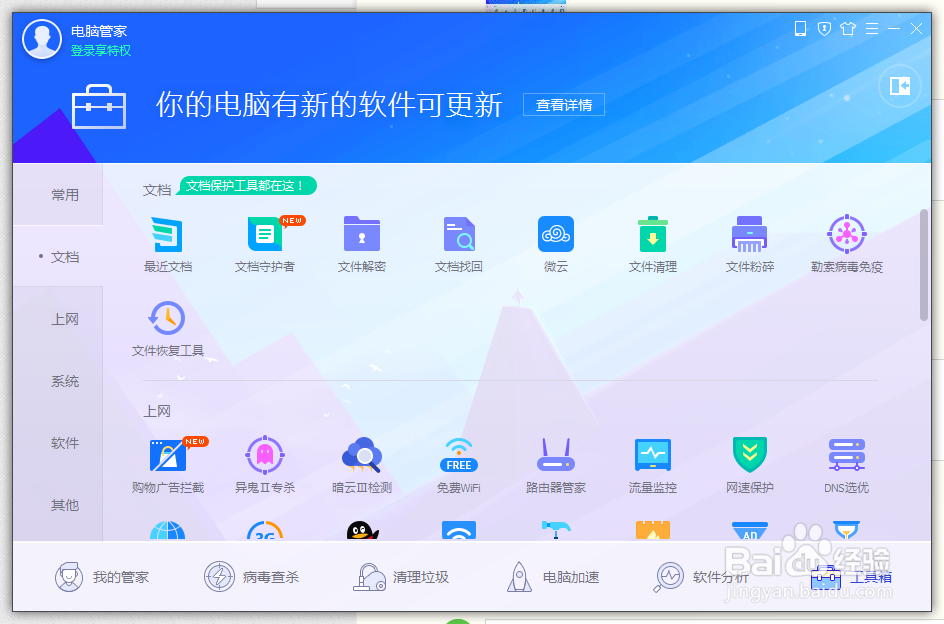Open the 勒索病毒免疫 tool
Screen dimensions: 944x624
tap(846, 244)
